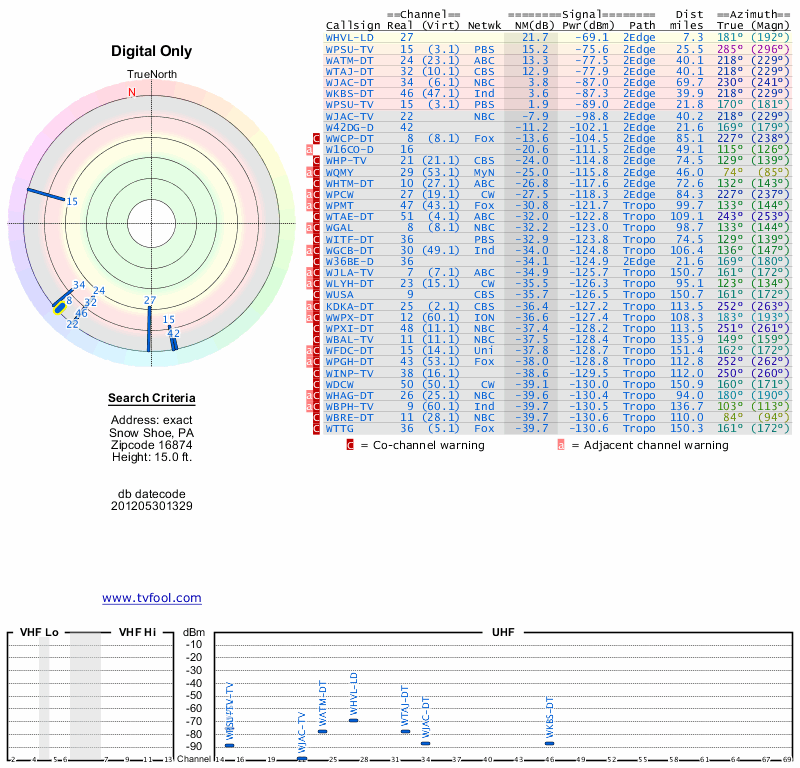Screen dimensions: 800x768
Task: Click channel 27 bar on radar plot
Action: coord(150,328)
